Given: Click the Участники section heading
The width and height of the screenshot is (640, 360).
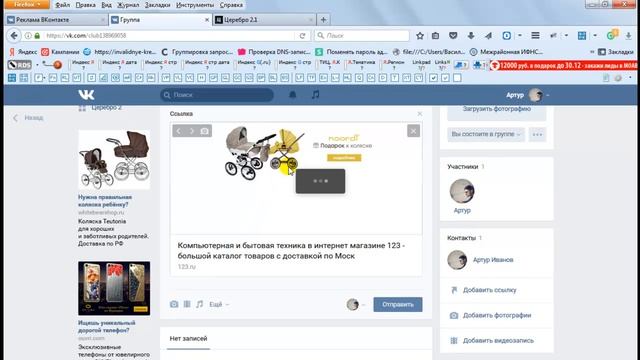Looking at the screenshot, I should 462,167.
